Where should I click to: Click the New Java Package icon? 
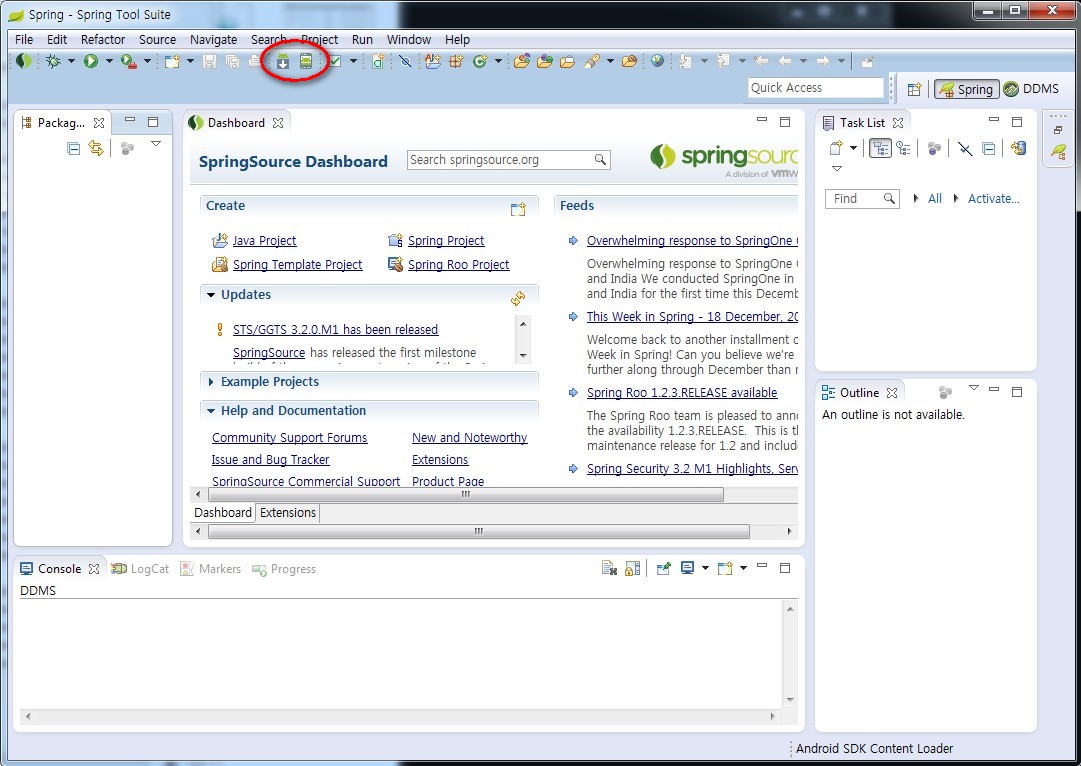pyautogui.click(x=456, y=61)
